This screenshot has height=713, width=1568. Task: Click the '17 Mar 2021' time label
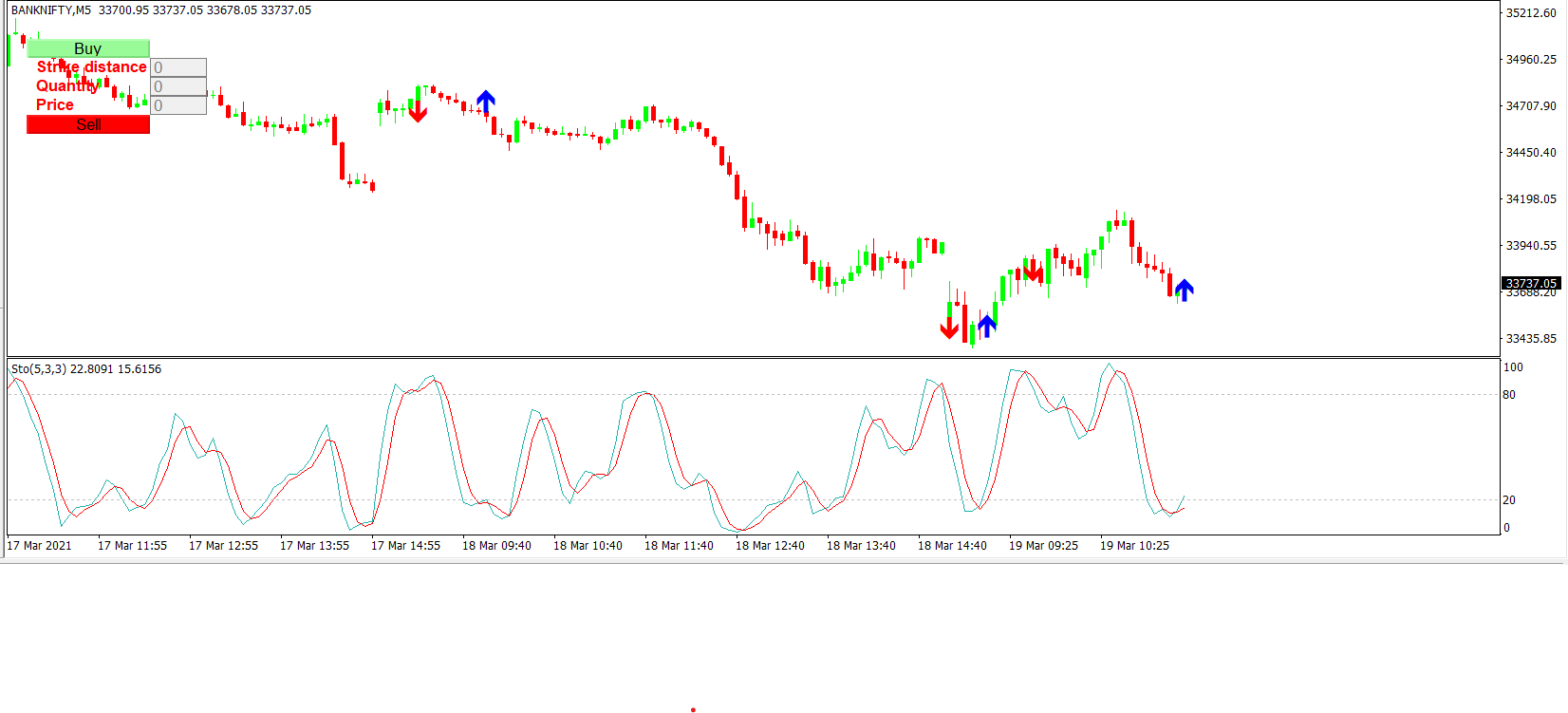40,546
